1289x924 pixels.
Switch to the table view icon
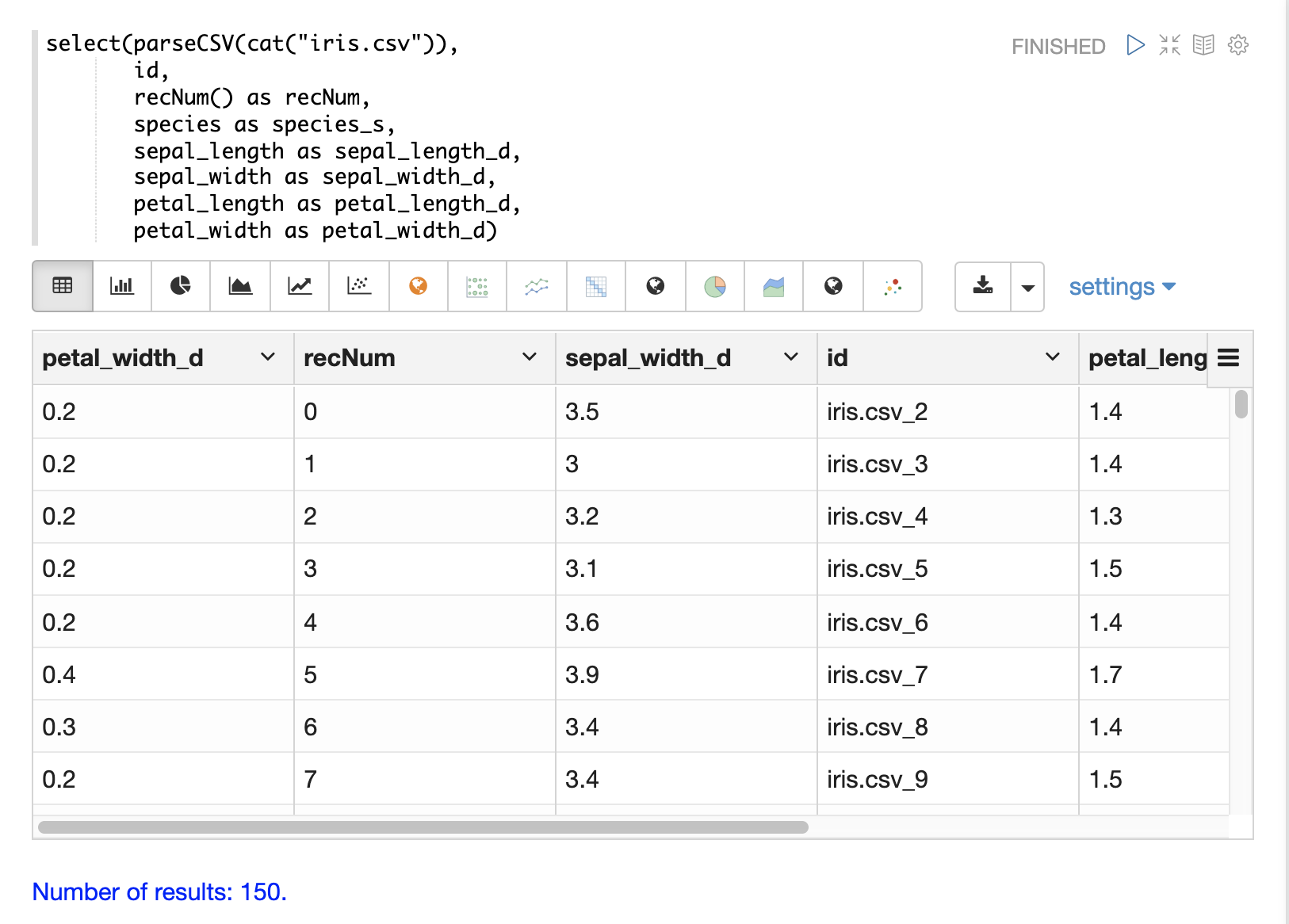63,286
